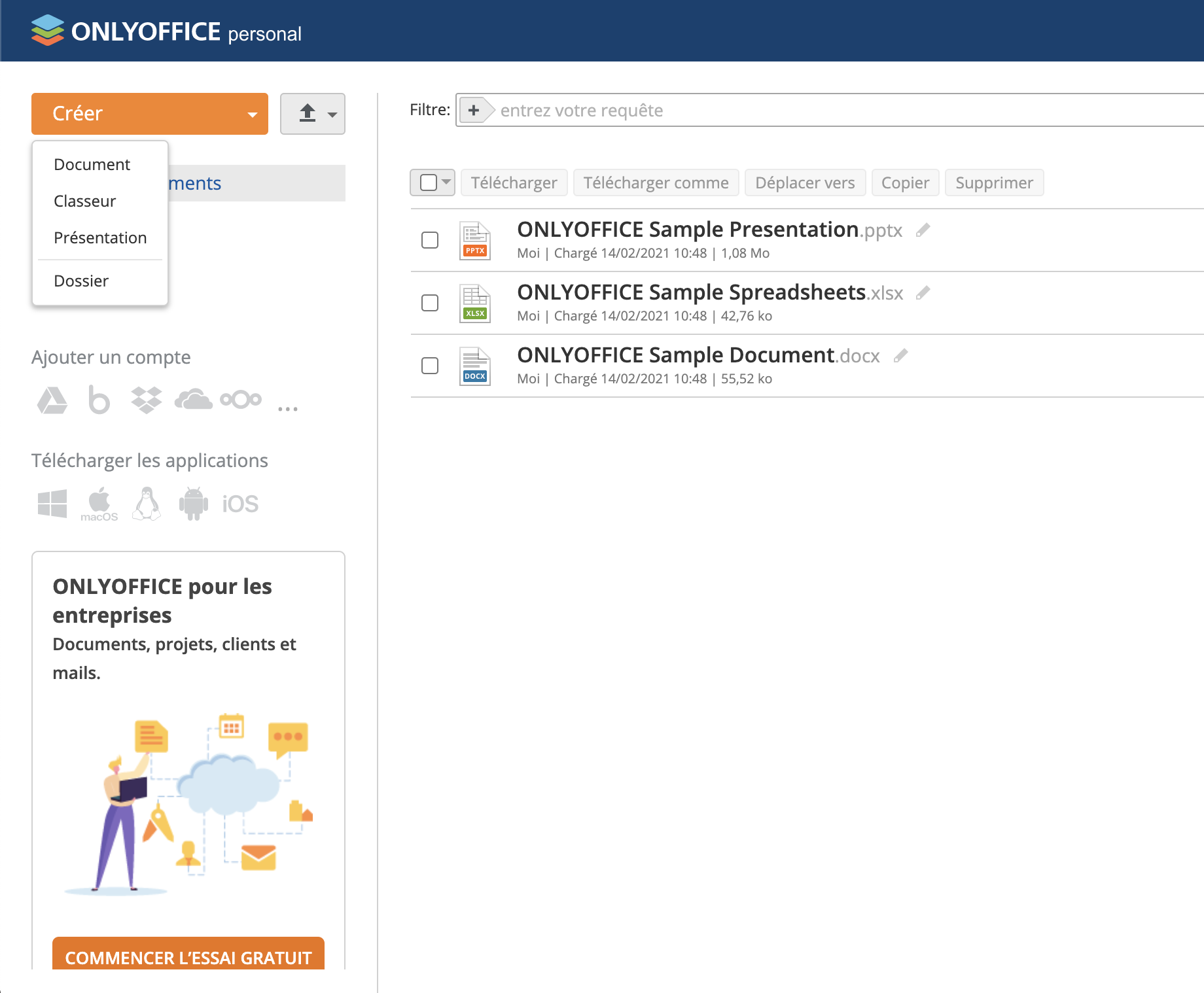This screenshot has height=993, width=1204.
Task: Open ONLYOFFICE Sample Spreadsheets file
Action: [x=691, y=292]
